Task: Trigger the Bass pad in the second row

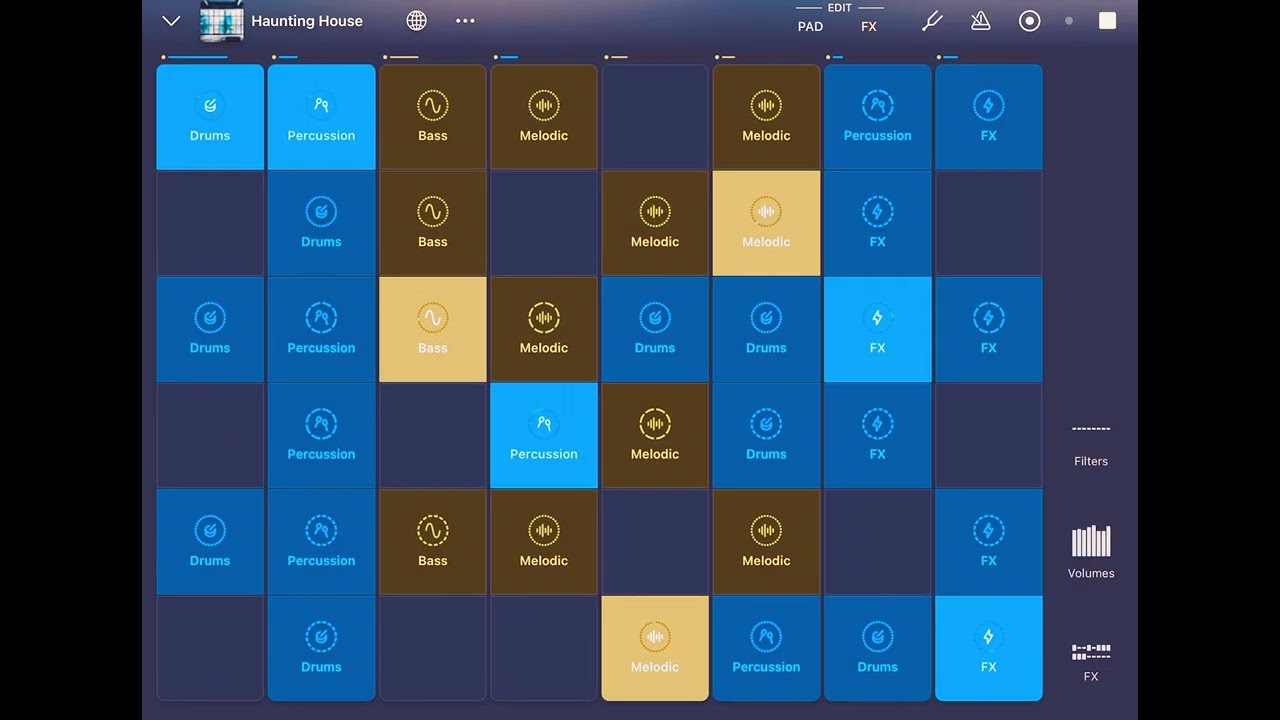Action: (433, 224)
